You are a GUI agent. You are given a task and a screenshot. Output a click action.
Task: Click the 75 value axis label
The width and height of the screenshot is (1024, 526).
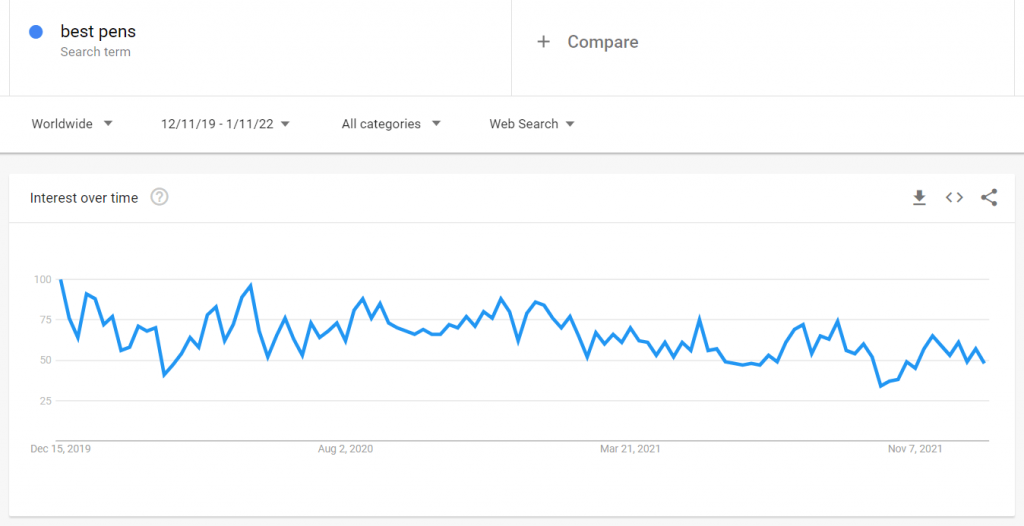[x=42, y=320]
